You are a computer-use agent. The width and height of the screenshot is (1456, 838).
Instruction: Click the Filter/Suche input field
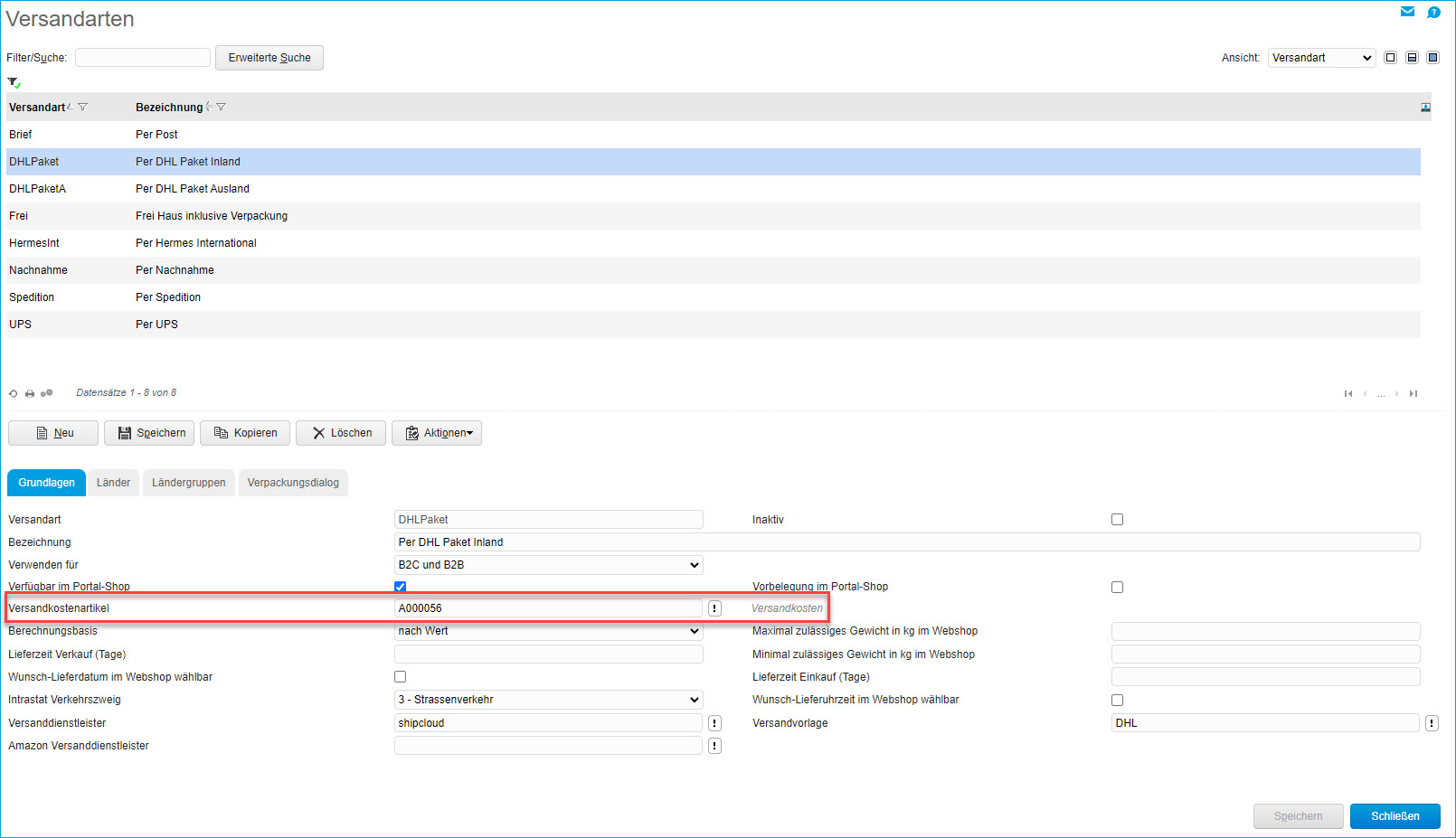[x=143, y=58]
